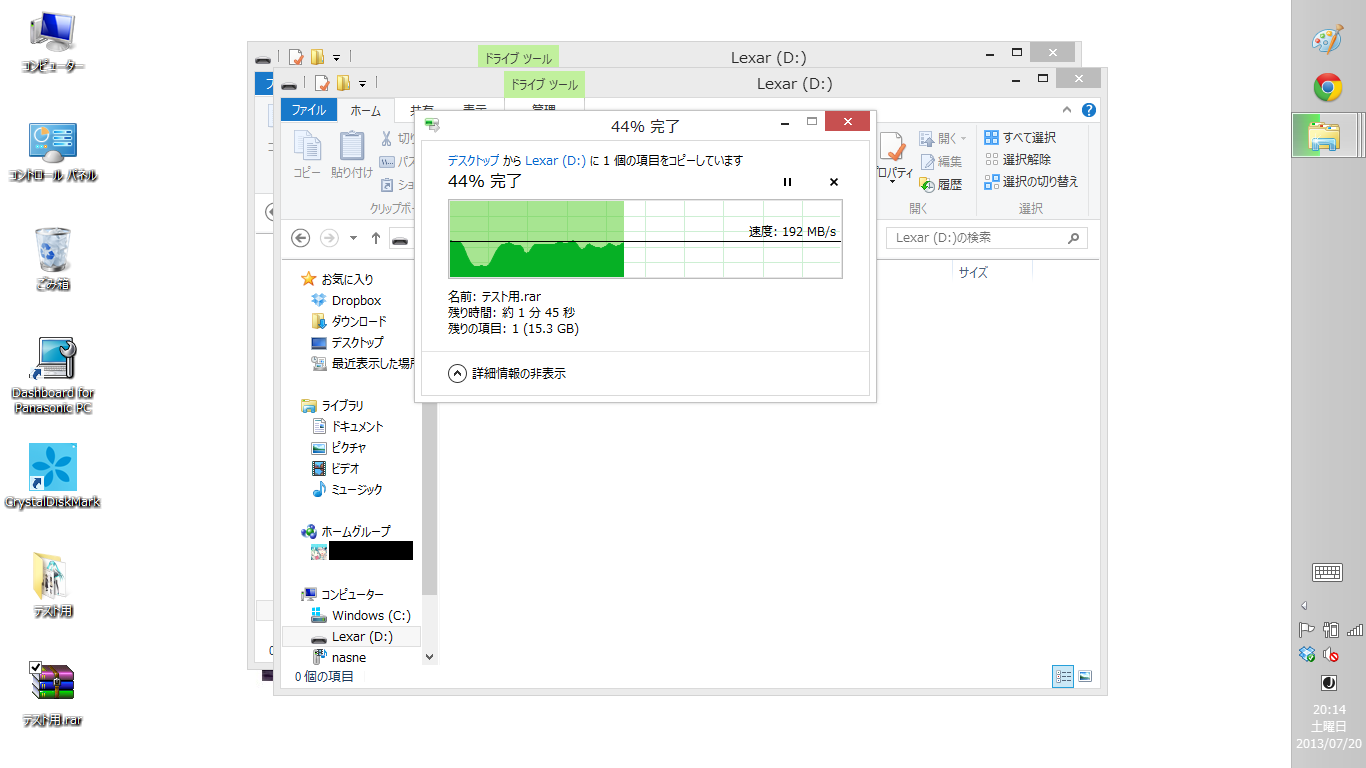Open ビデオ library
Viewport: 1366px width, 768px height.
336,468
